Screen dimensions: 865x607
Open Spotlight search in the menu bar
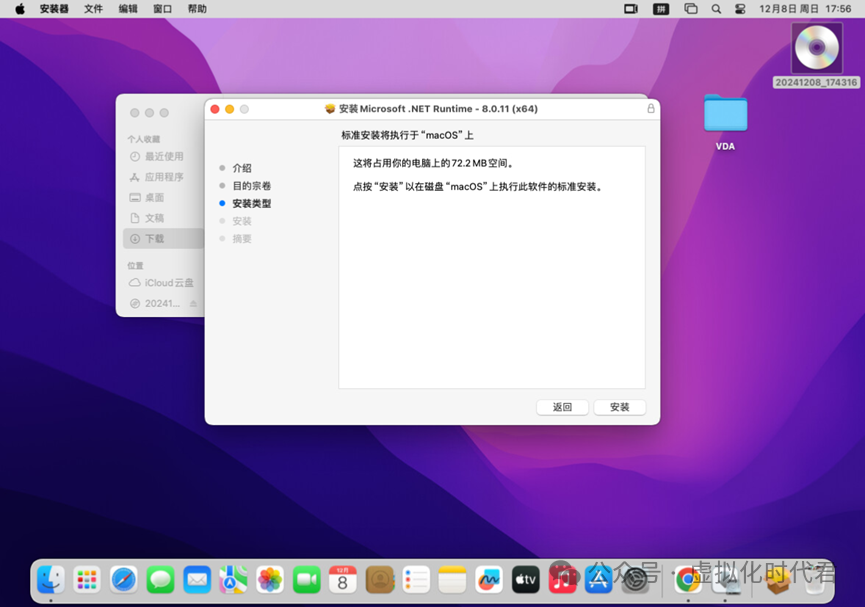coord(716,8)
